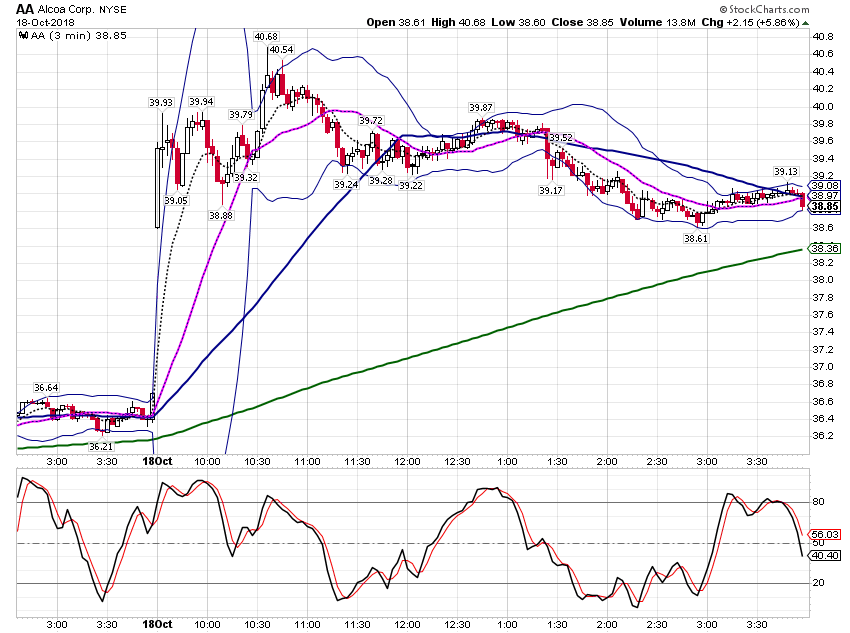Image resolution: width=850 pixels, height=633 pixels.
Task: Select the 39.17 low annotation
Action: coord(551,191)
